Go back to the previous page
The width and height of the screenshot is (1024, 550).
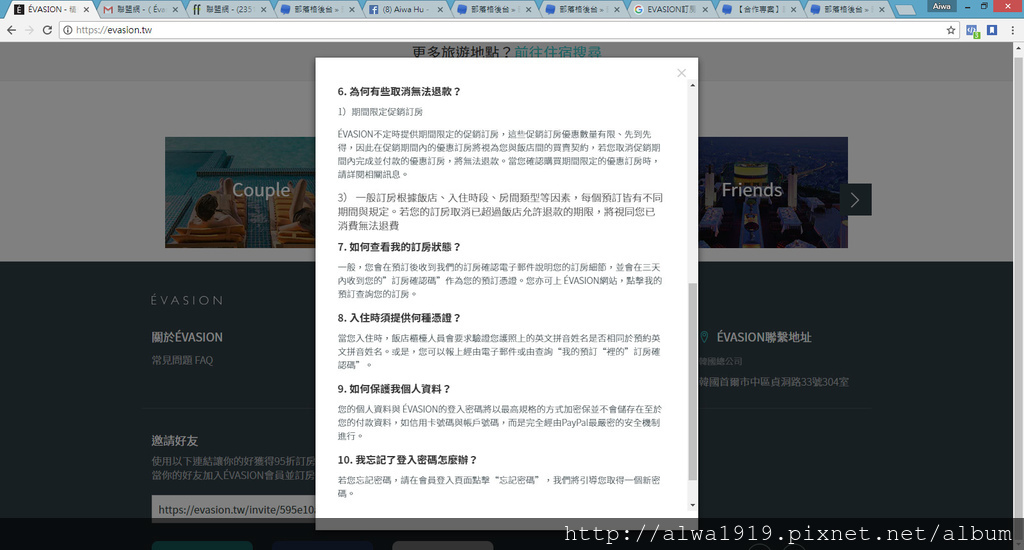(x=11, y=30)
